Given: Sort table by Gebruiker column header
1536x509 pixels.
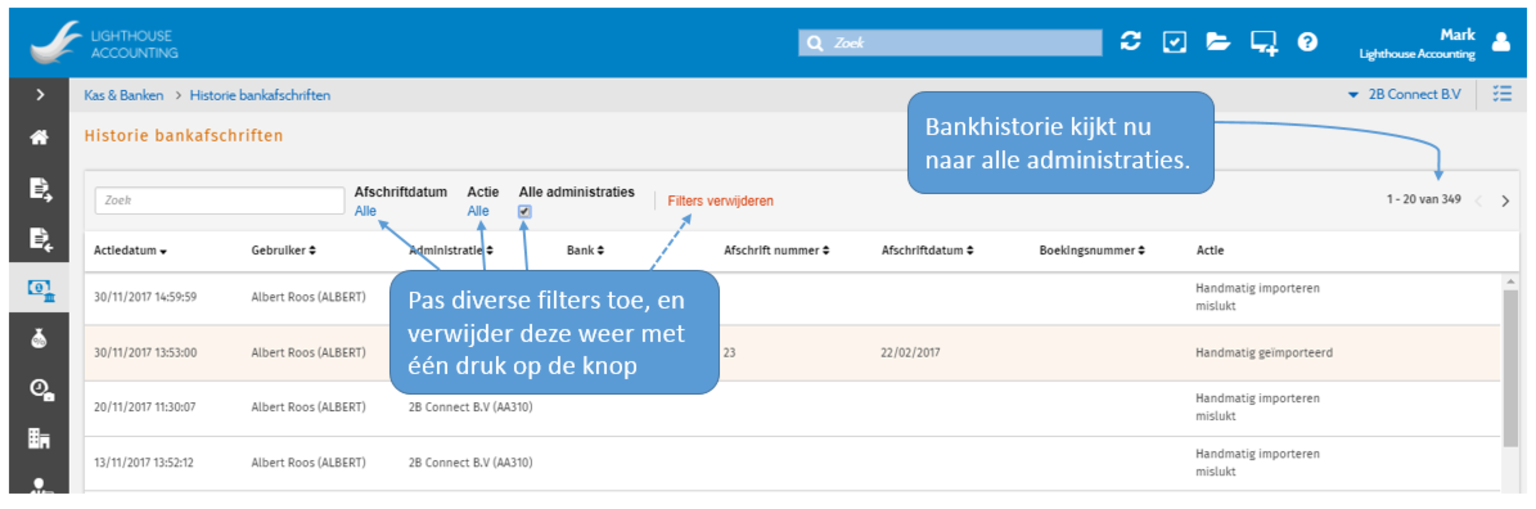Looking at the screenshot, I should click(x=283, y=251).
